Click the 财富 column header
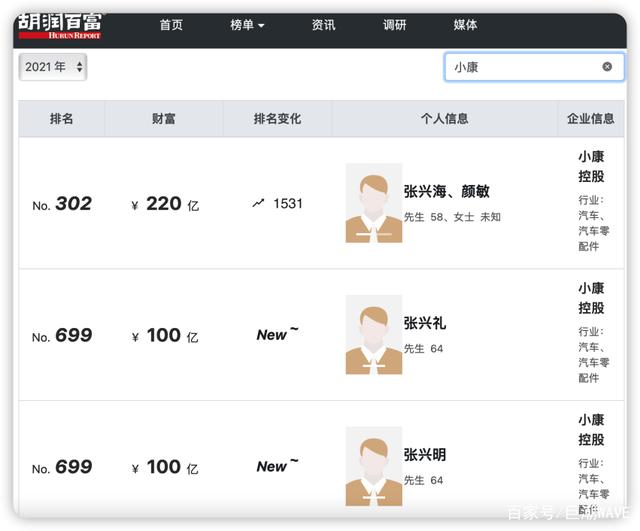This screenshot has width=640, height=531. coord(164,119)
